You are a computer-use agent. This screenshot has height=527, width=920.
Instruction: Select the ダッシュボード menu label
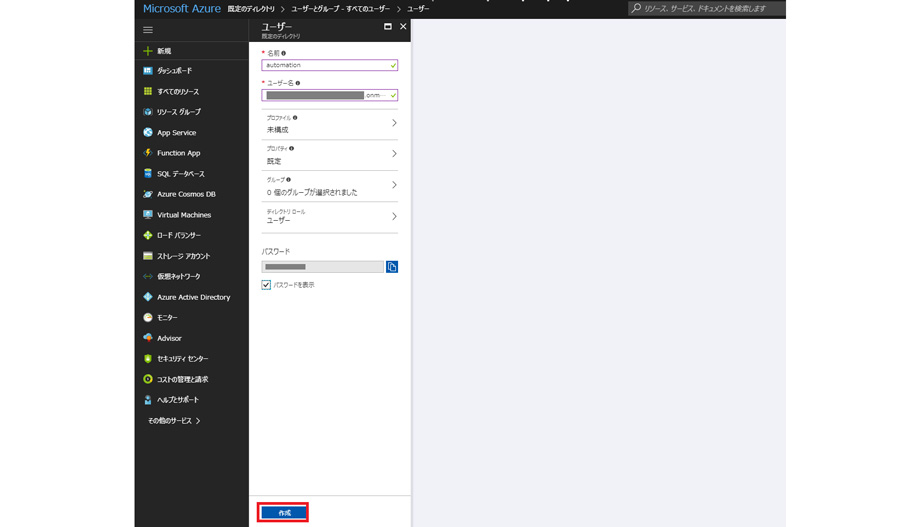174,71
